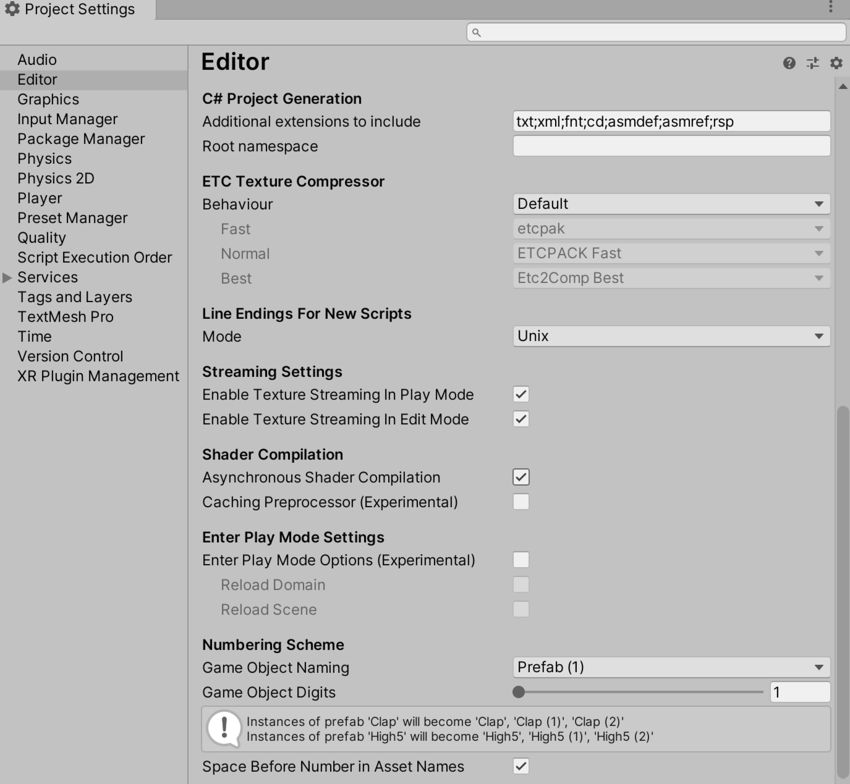Uncheck Asynchronous Shader Compilation

tap(521, 477)
